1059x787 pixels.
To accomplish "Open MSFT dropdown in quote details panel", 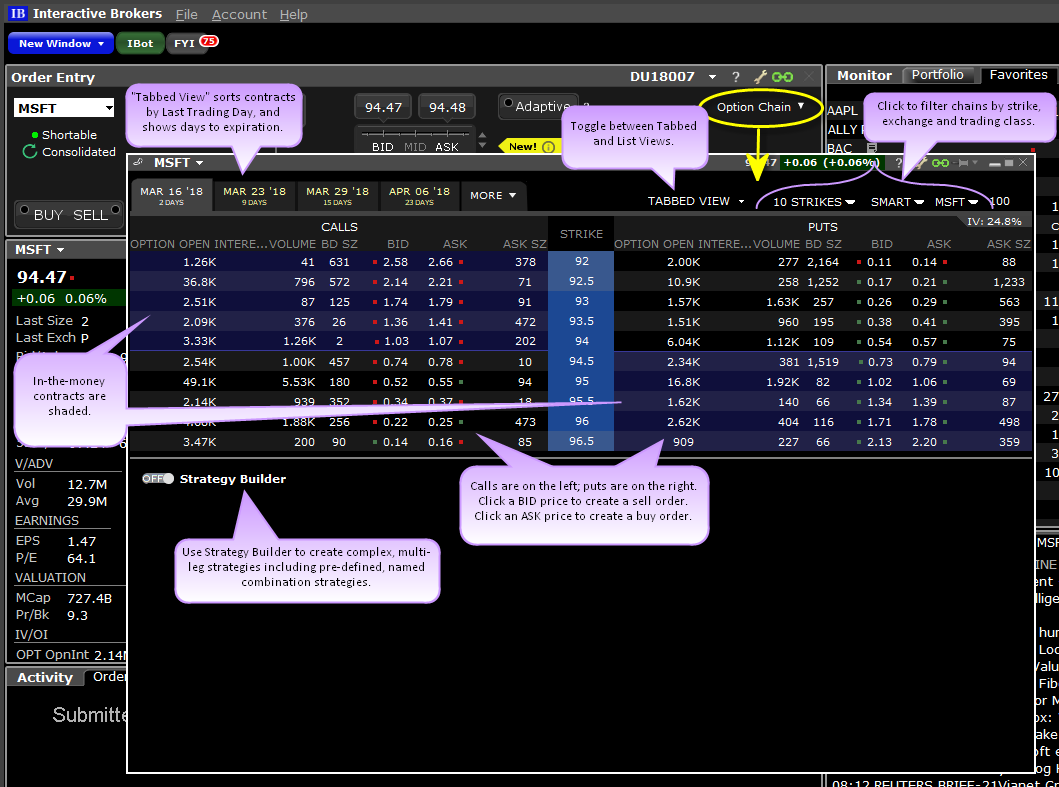I will 40,250.
